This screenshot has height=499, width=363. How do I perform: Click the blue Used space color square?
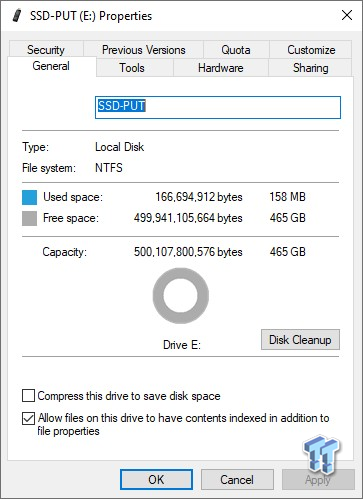coord(29,197)
